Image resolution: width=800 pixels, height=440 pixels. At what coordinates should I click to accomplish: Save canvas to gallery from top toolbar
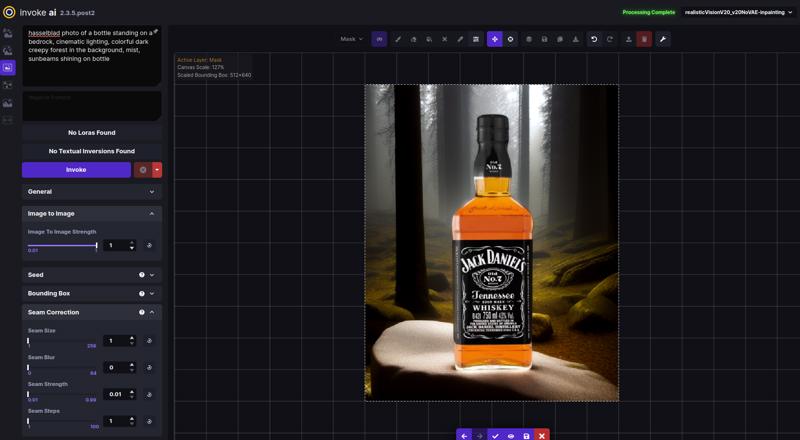pos(544,39)
